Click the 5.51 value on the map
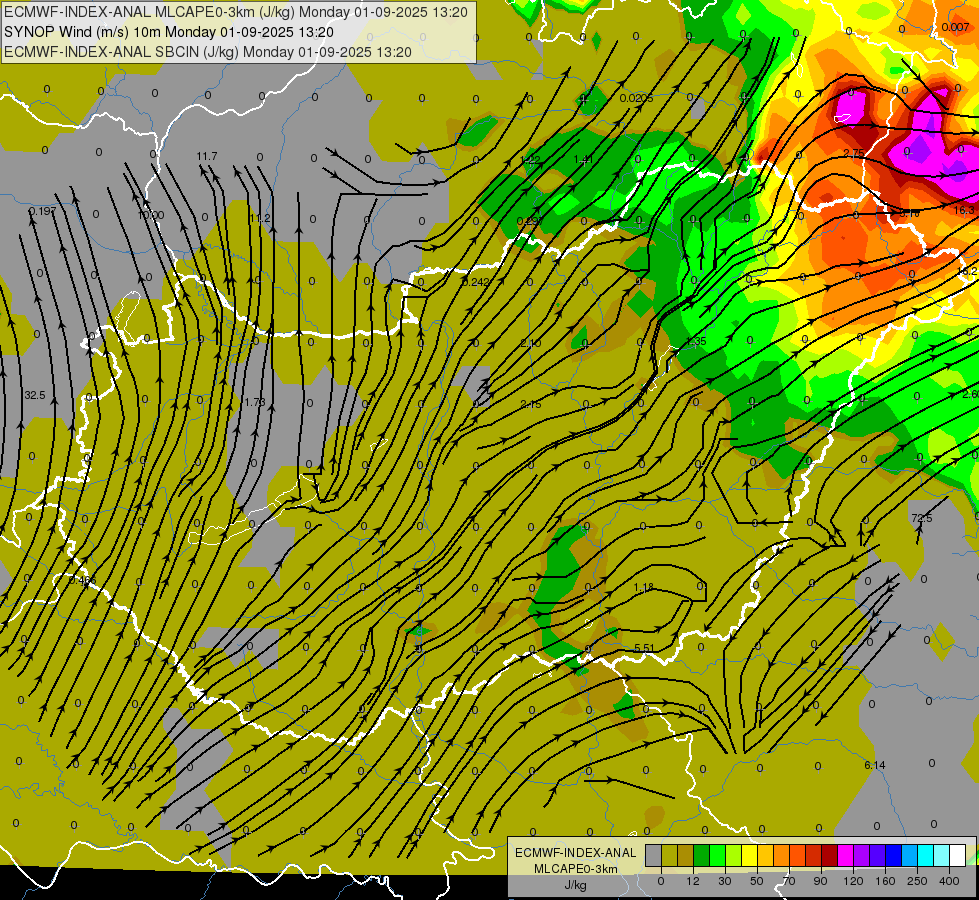This screenshot has width=979, height=900. (644, 648)
